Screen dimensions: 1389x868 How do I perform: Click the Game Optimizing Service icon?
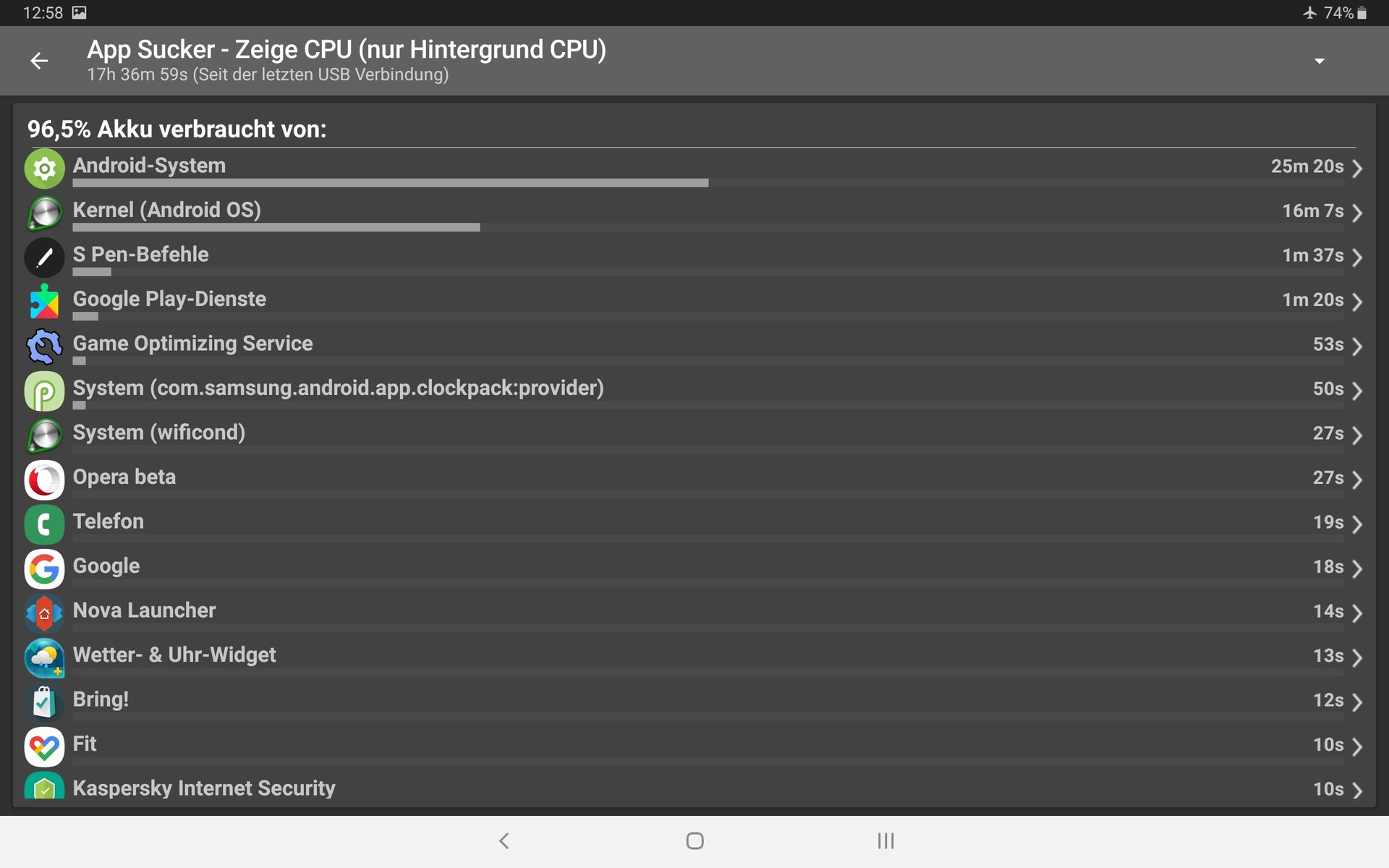coord(44,346)
